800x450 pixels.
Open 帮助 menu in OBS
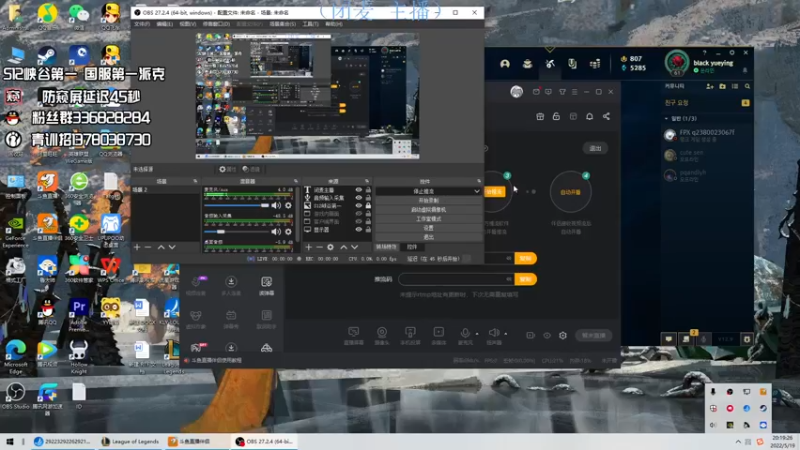334,24
